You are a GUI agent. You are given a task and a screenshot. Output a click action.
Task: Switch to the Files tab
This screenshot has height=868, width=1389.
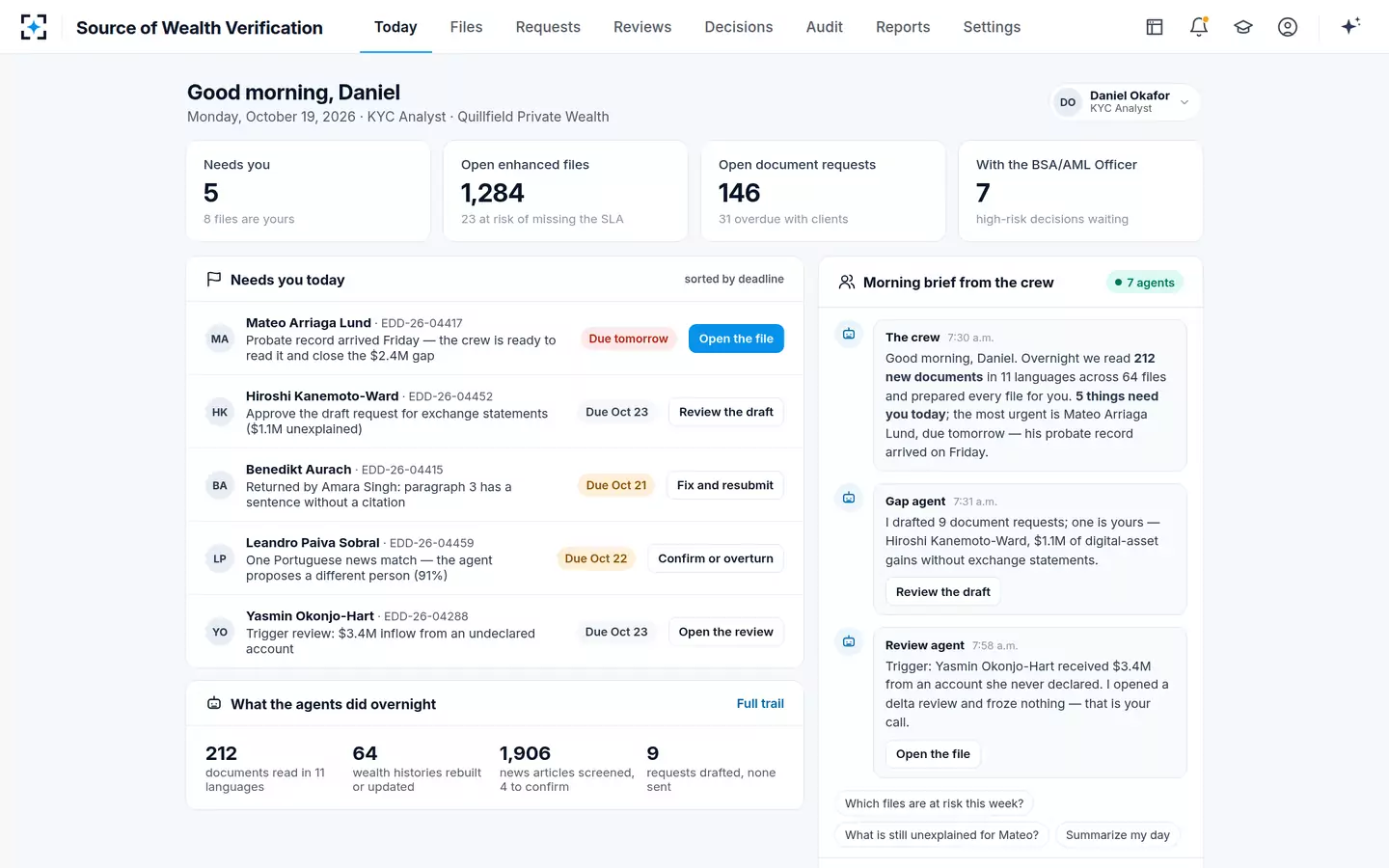pos(466,27)
